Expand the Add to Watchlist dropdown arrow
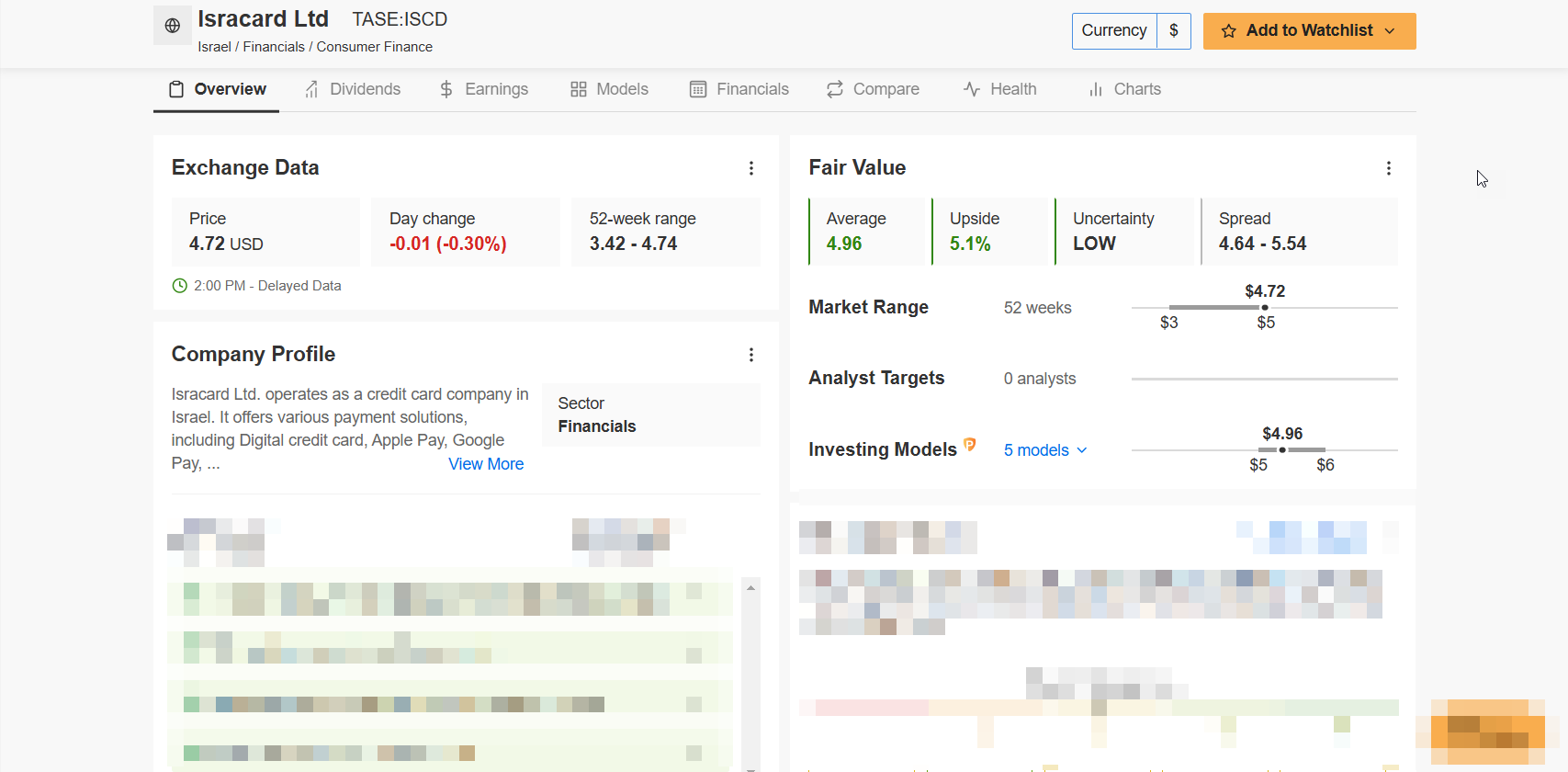1568x772 pixels. [1390, 31]
